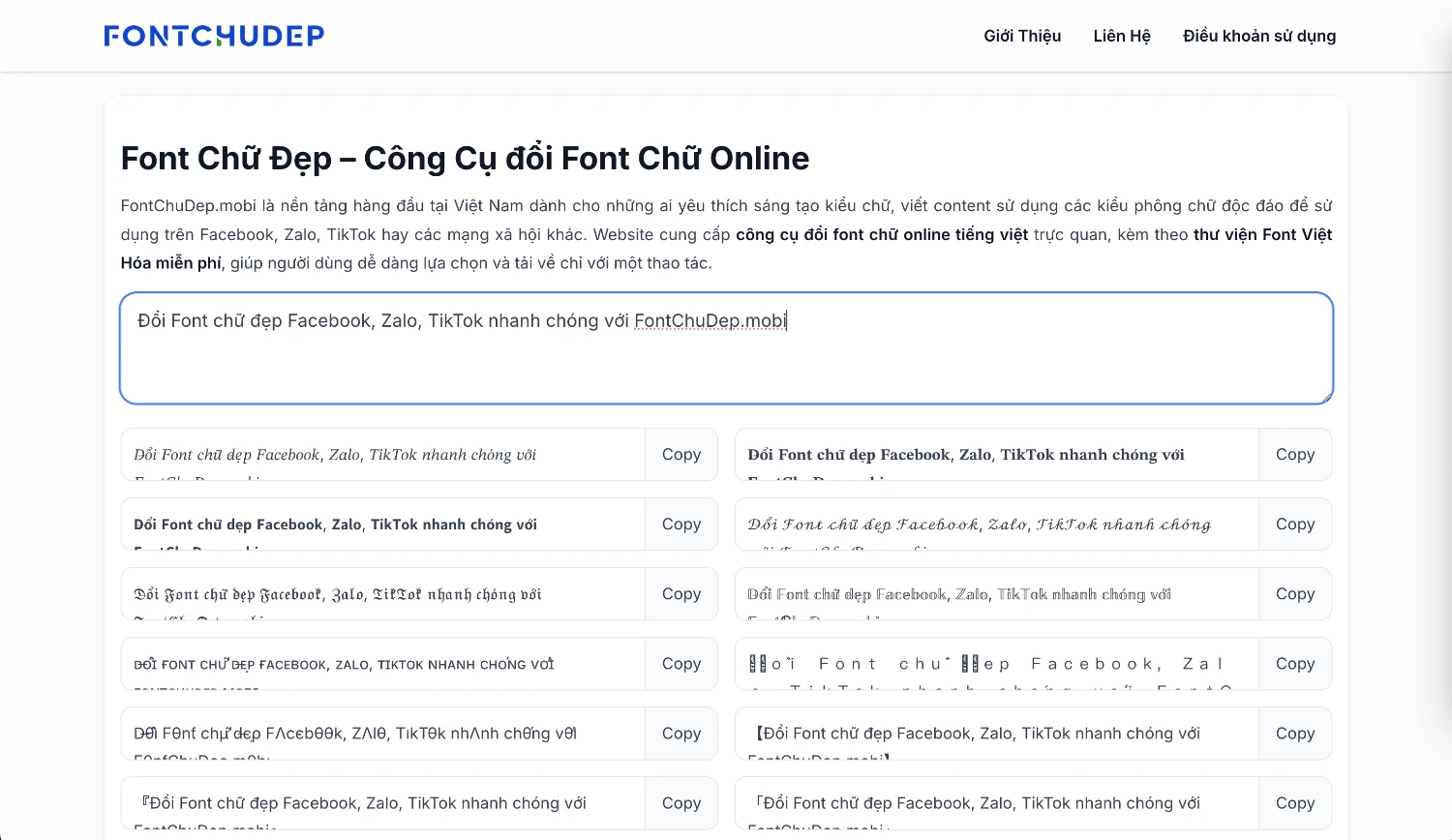Copy the Đθĩ Fθnτ symbol-style result
Image resolution: width=1452 pixels, height=840 pixels.
(681, 734)
